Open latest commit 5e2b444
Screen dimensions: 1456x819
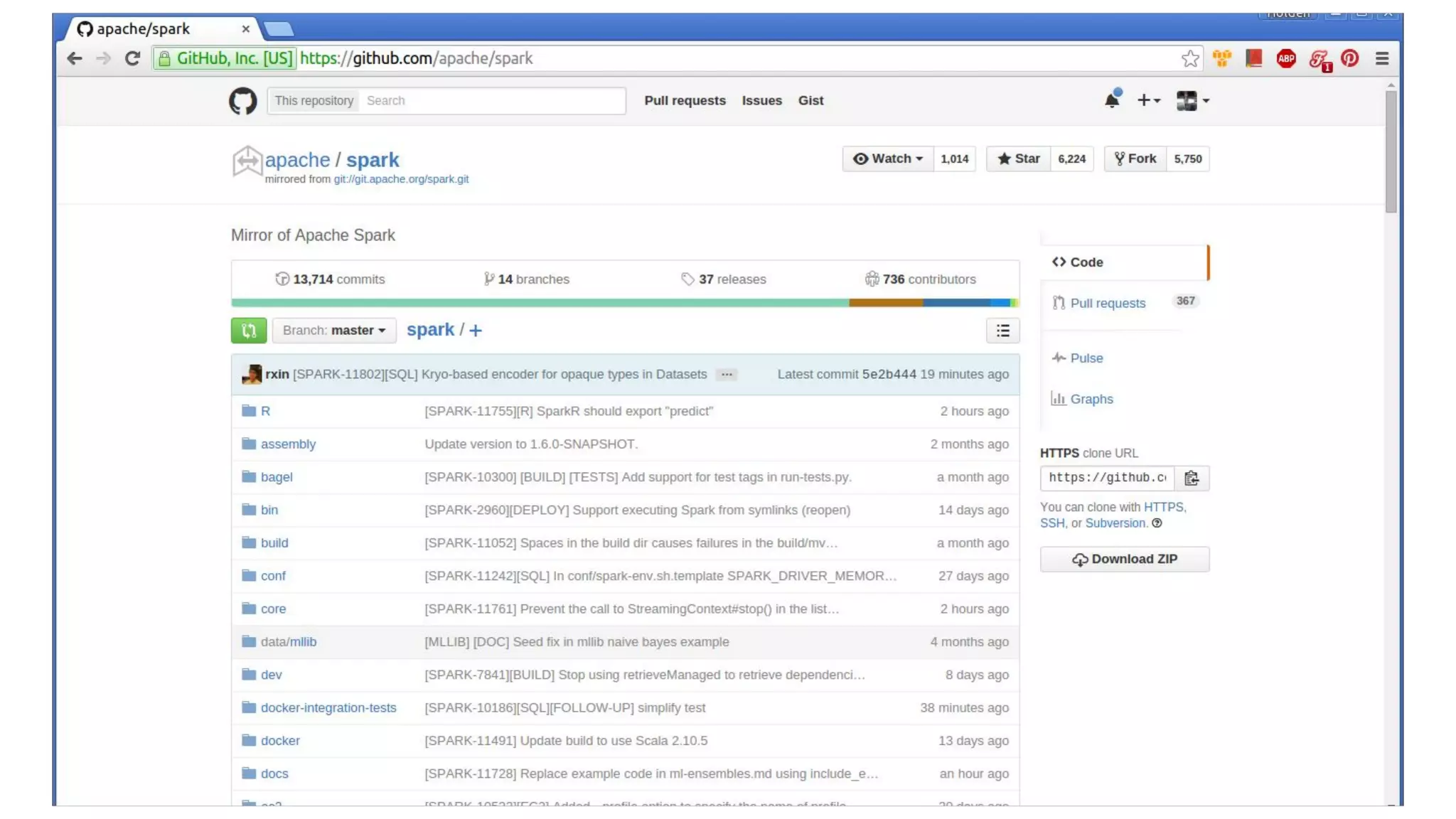point(889,374)
